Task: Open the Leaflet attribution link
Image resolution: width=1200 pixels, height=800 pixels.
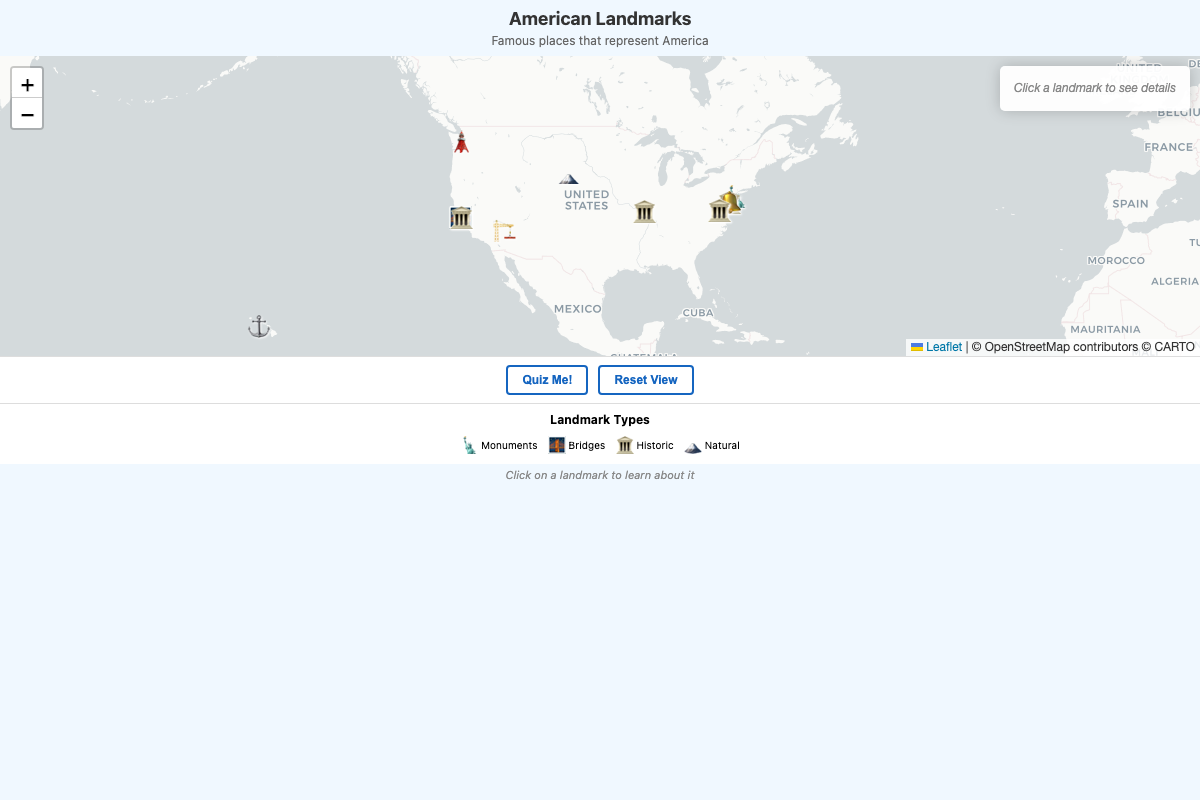Action: pos(943,347)
